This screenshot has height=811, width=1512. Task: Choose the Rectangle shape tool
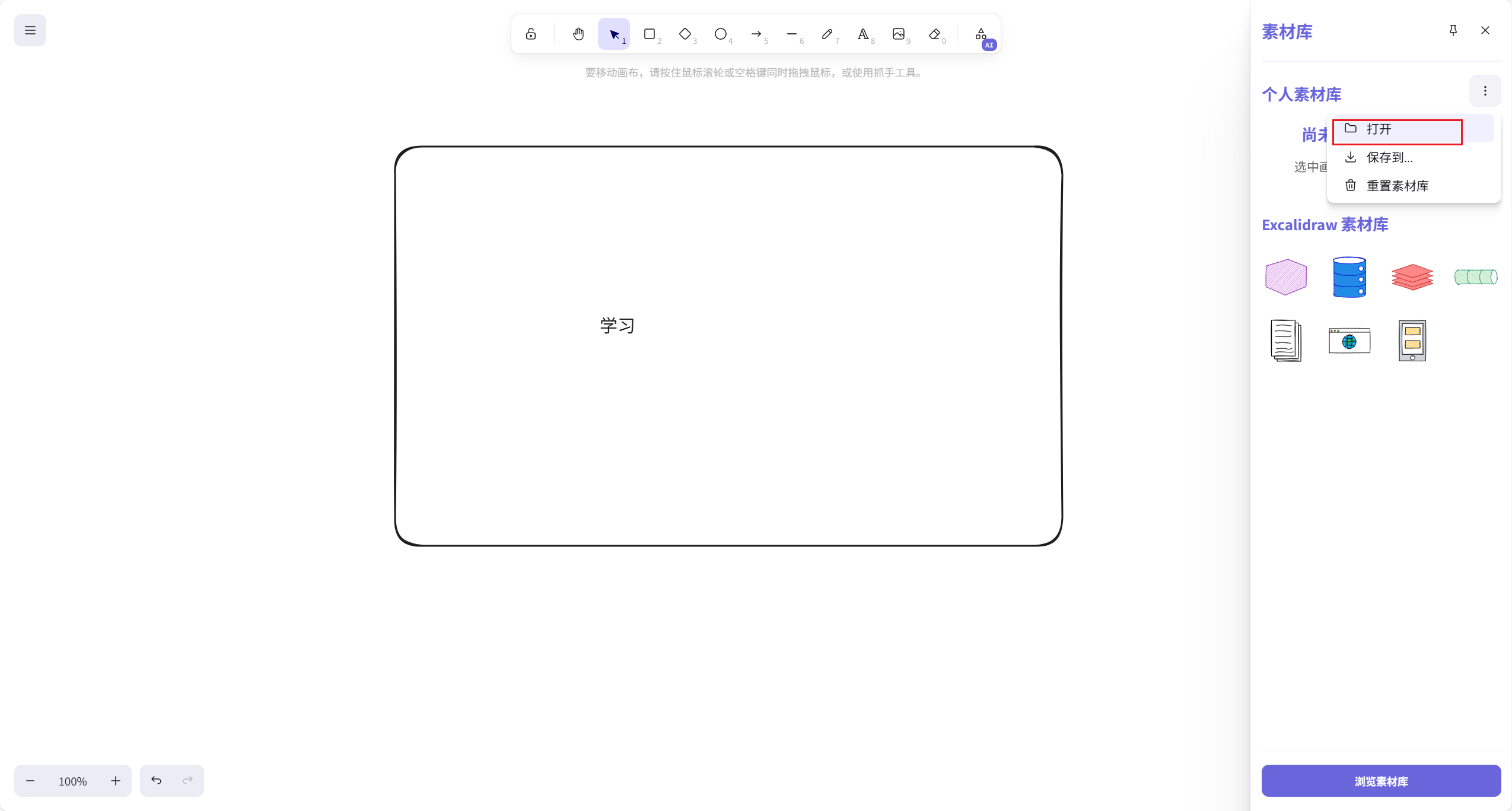(650, 34)
